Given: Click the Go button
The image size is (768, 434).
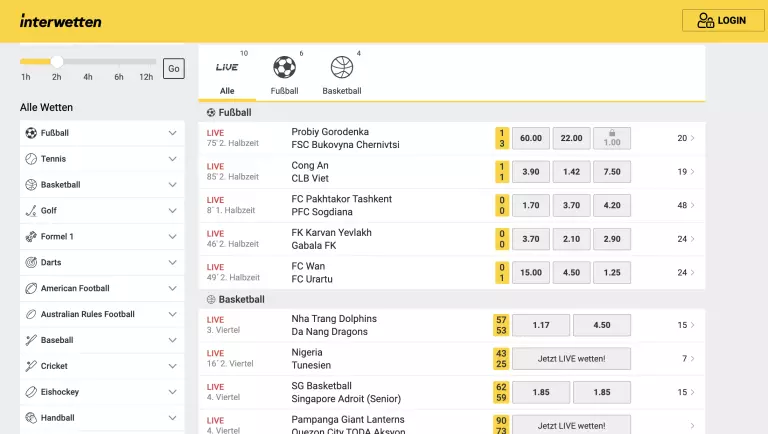Looking at the screenshot, I should [x=174, y=69].
